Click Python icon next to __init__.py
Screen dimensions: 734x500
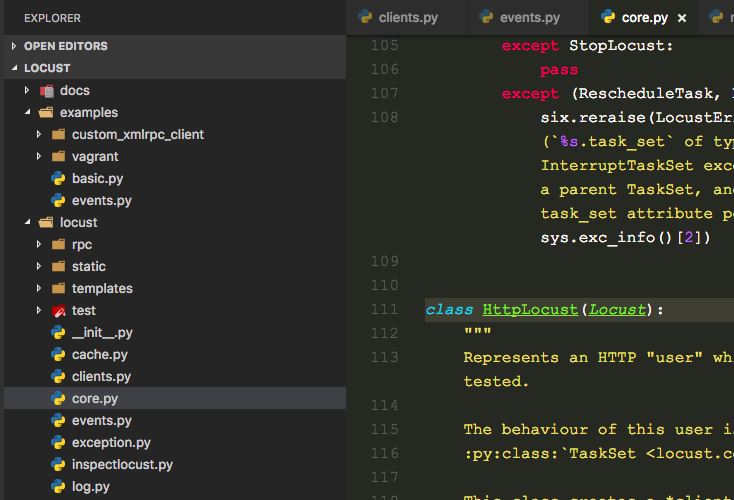58,332
